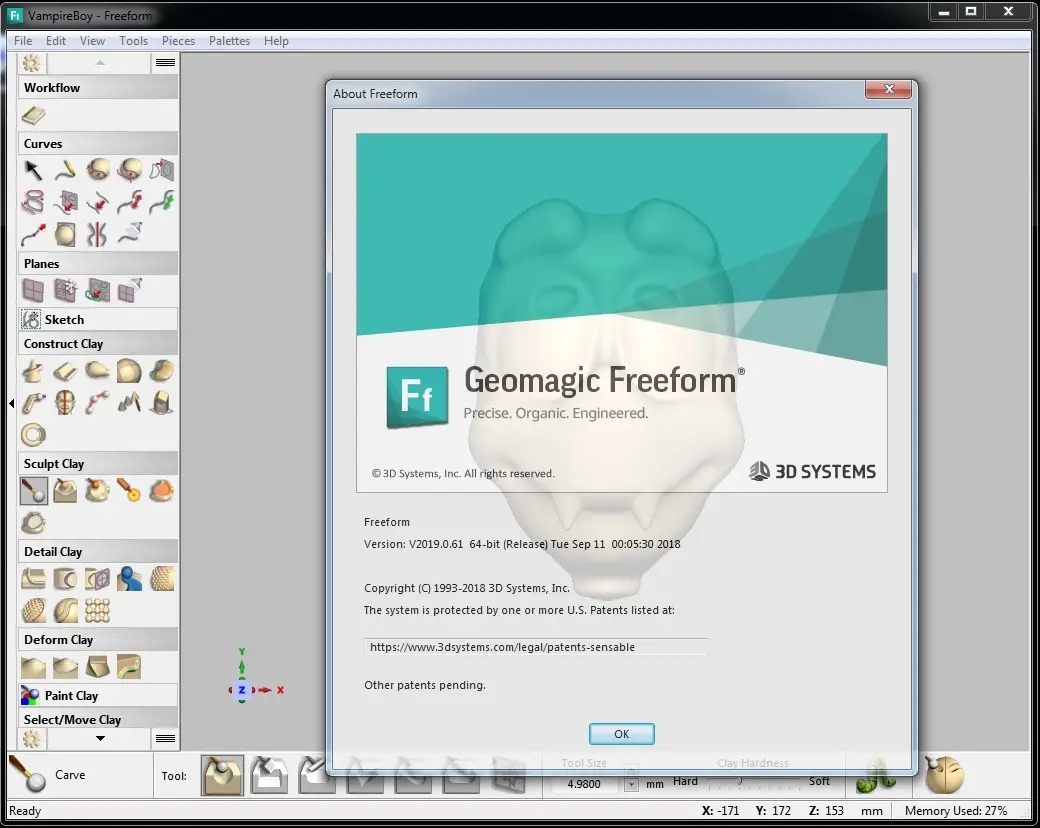Click the green clay pieces icon in bottom bar
Screen dimensions: 1040x828
(x=876, y=776)
